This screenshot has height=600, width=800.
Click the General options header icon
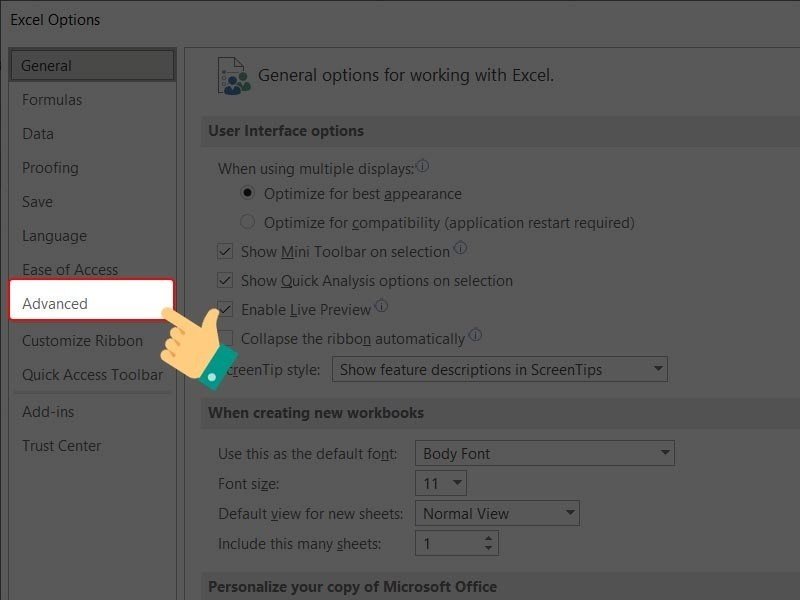234,75
